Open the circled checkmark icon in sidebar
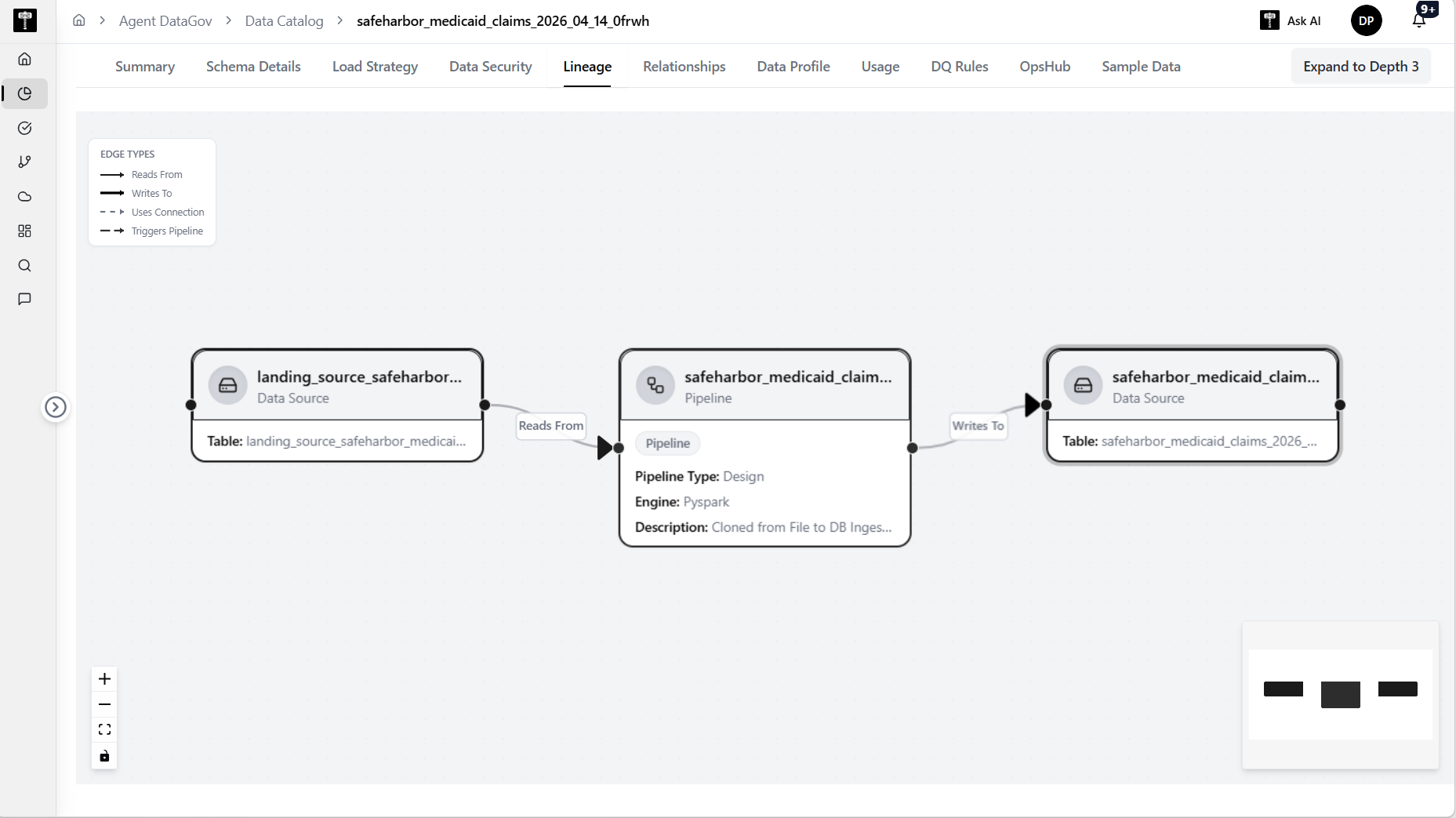This screenshot has width=1456, height=818. click(25, 128)
